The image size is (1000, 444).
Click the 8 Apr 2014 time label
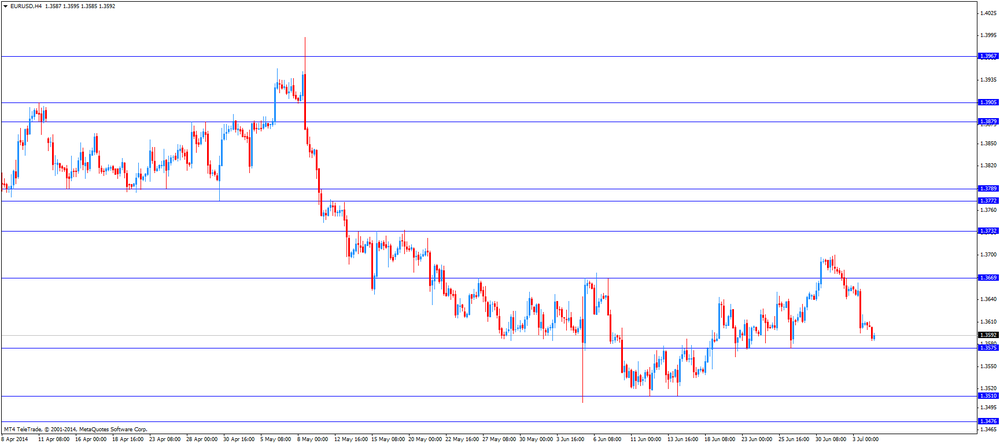click(13, 440)
